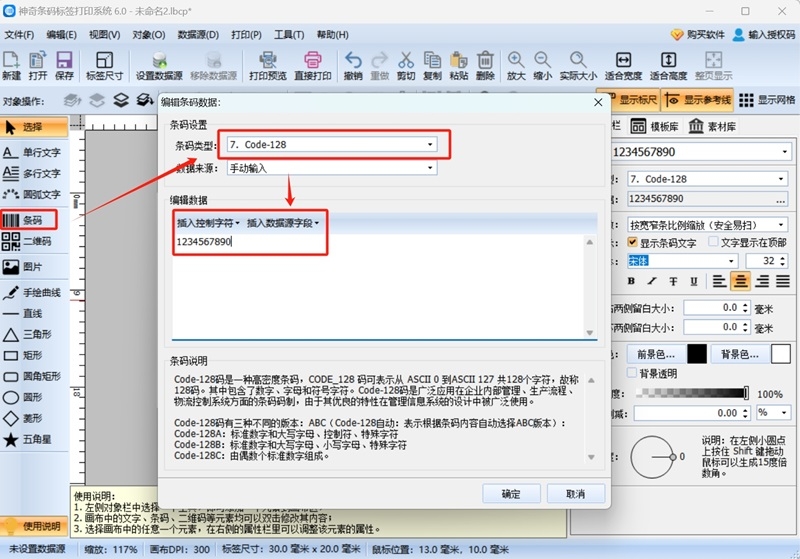Select the 条码 barcode tool
The height and width of the screenshot is (559, 800).
(29, 220)
